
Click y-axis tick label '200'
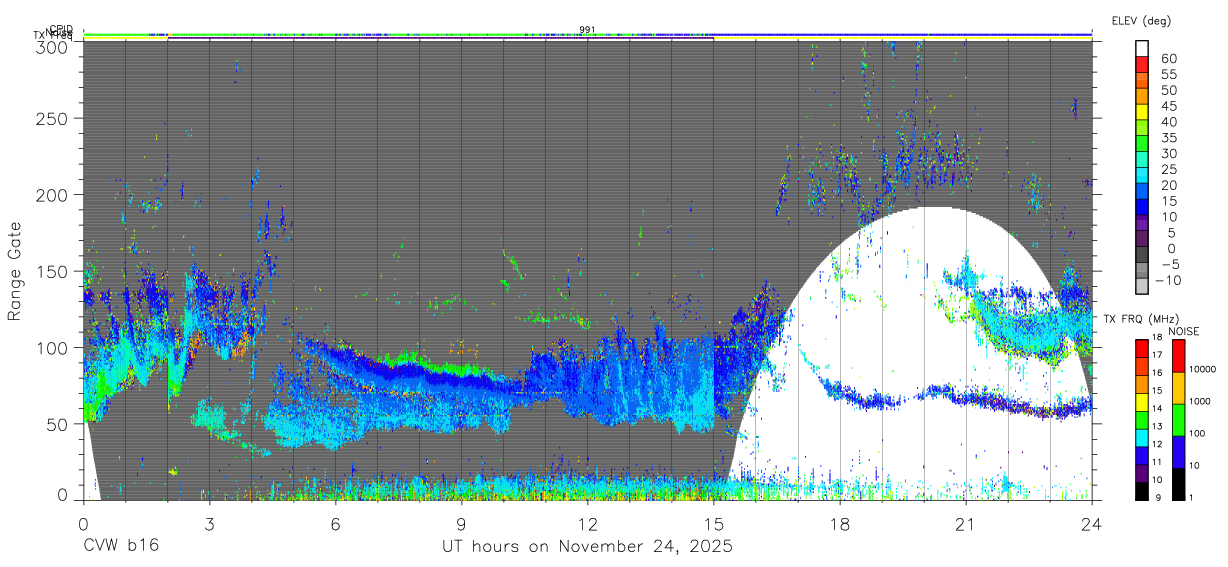[53, 194]
